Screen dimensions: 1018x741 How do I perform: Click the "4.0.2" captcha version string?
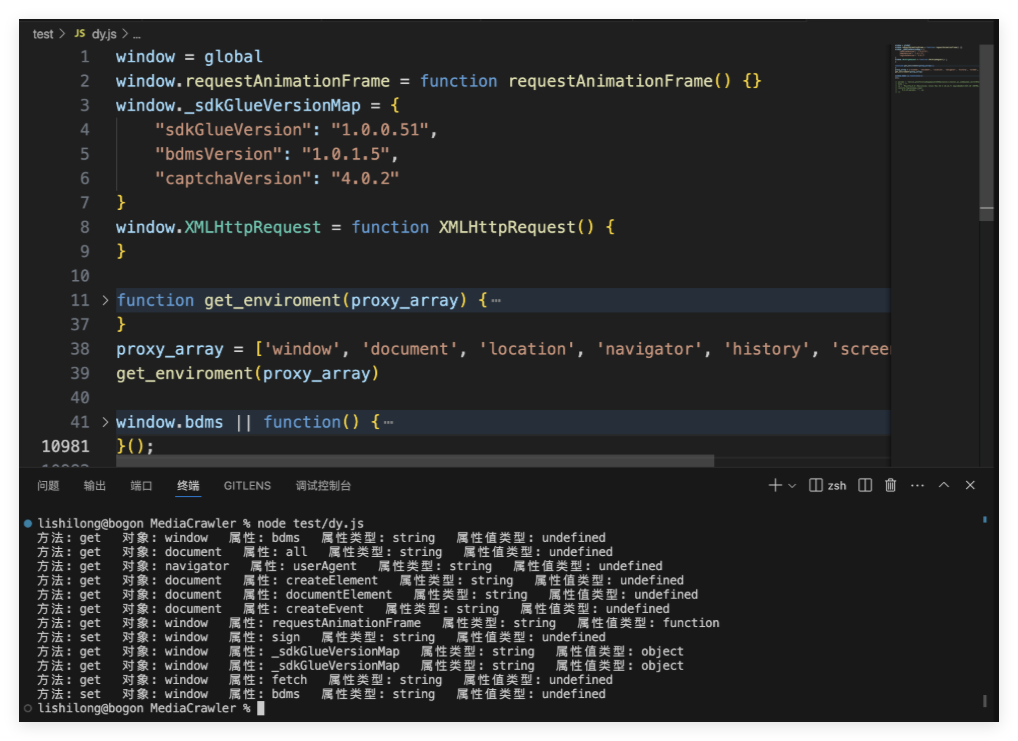click(365, 179)
